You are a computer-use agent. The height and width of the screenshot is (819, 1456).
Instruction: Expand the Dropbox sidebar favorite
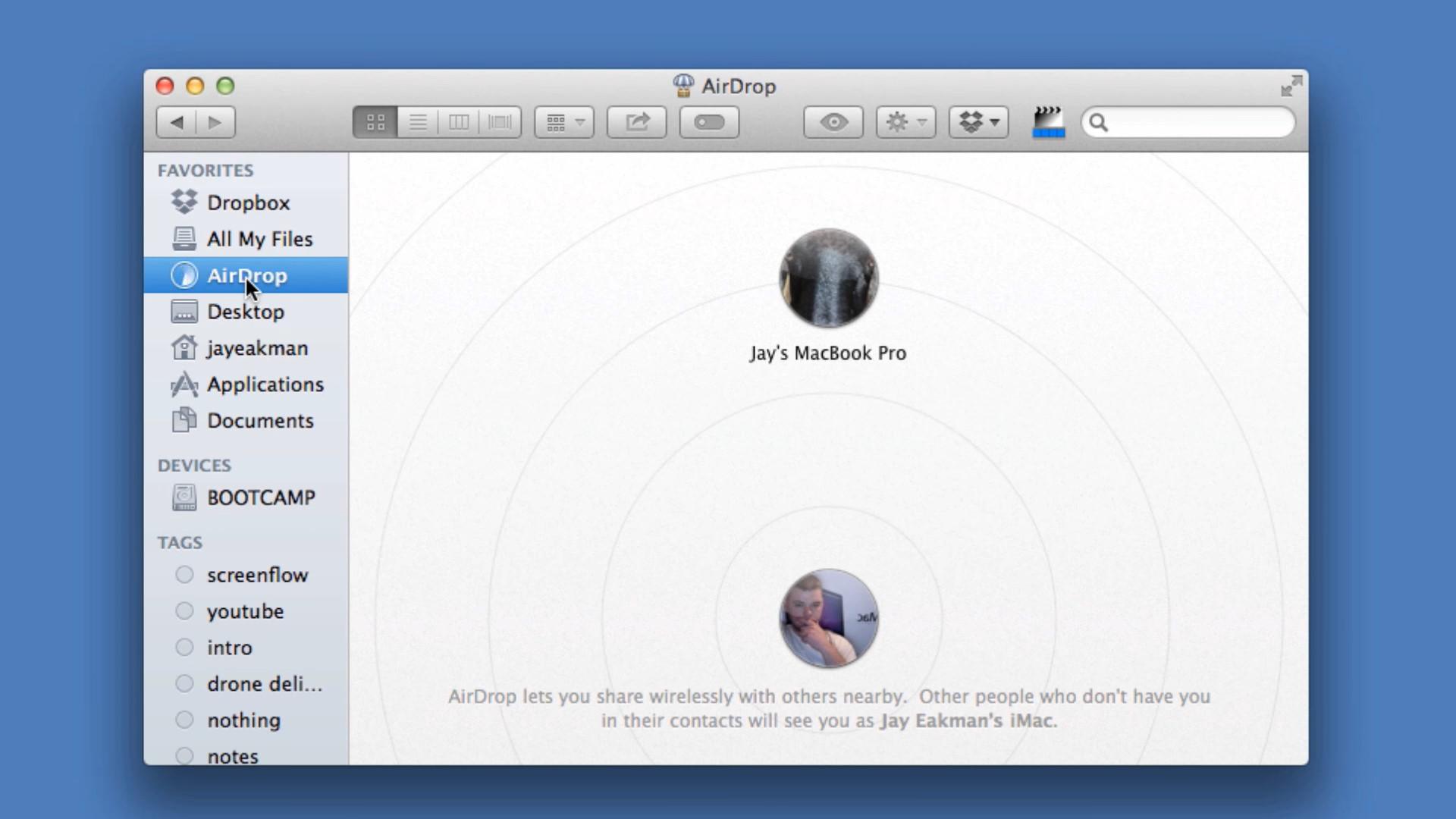pyautogui.click(x=248, y=202)
